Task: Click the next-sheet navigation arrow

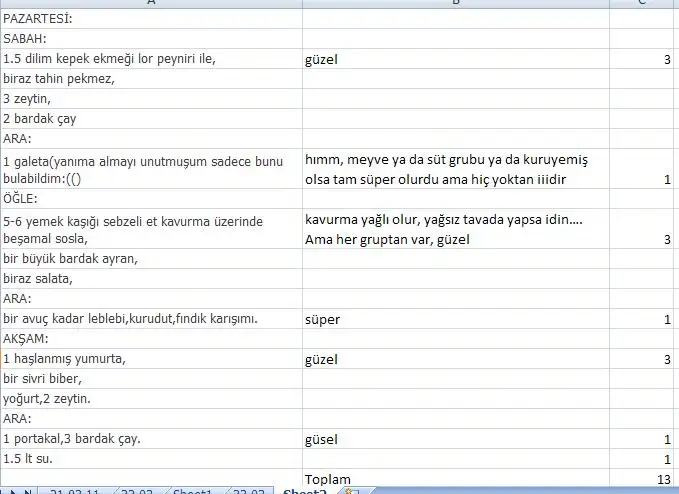Action: [13, 492]
